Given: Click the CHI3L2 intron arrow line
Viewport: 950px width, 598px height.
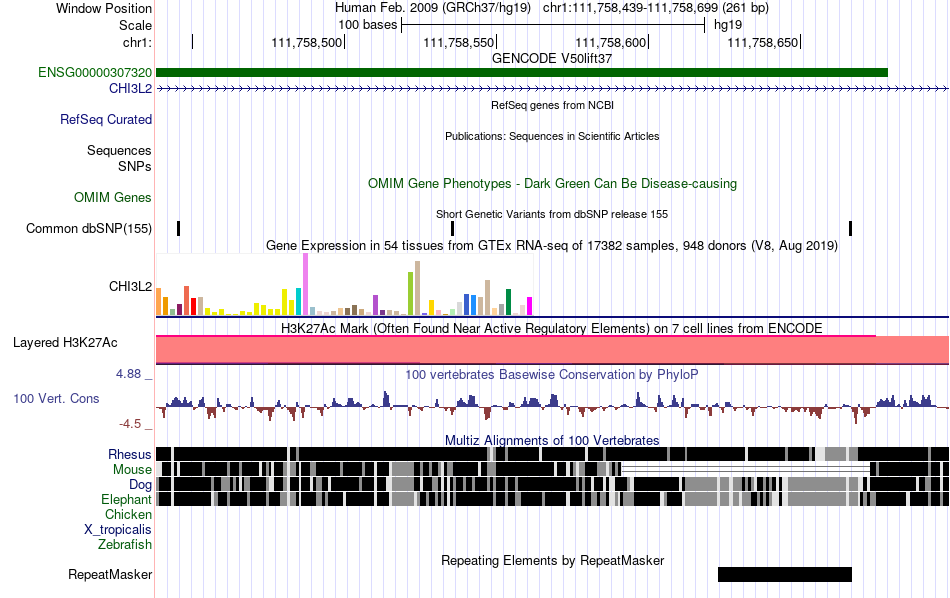Looking at the screenshot, I should tap(552, 89).
